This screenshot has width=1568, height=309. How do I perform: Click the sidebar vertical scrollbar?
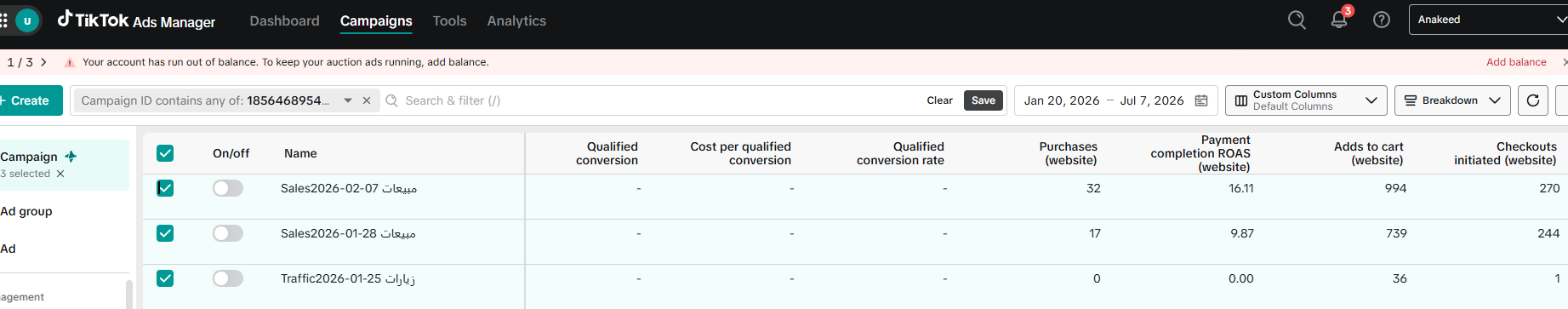(x=128, y=294)
